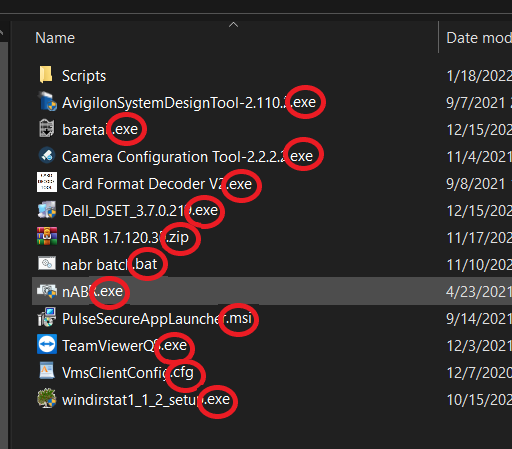Click the 11/10 date of nabr batch
Image resolution: width=512 pixels, height=449 pixels.
click(x=479, y=265)
